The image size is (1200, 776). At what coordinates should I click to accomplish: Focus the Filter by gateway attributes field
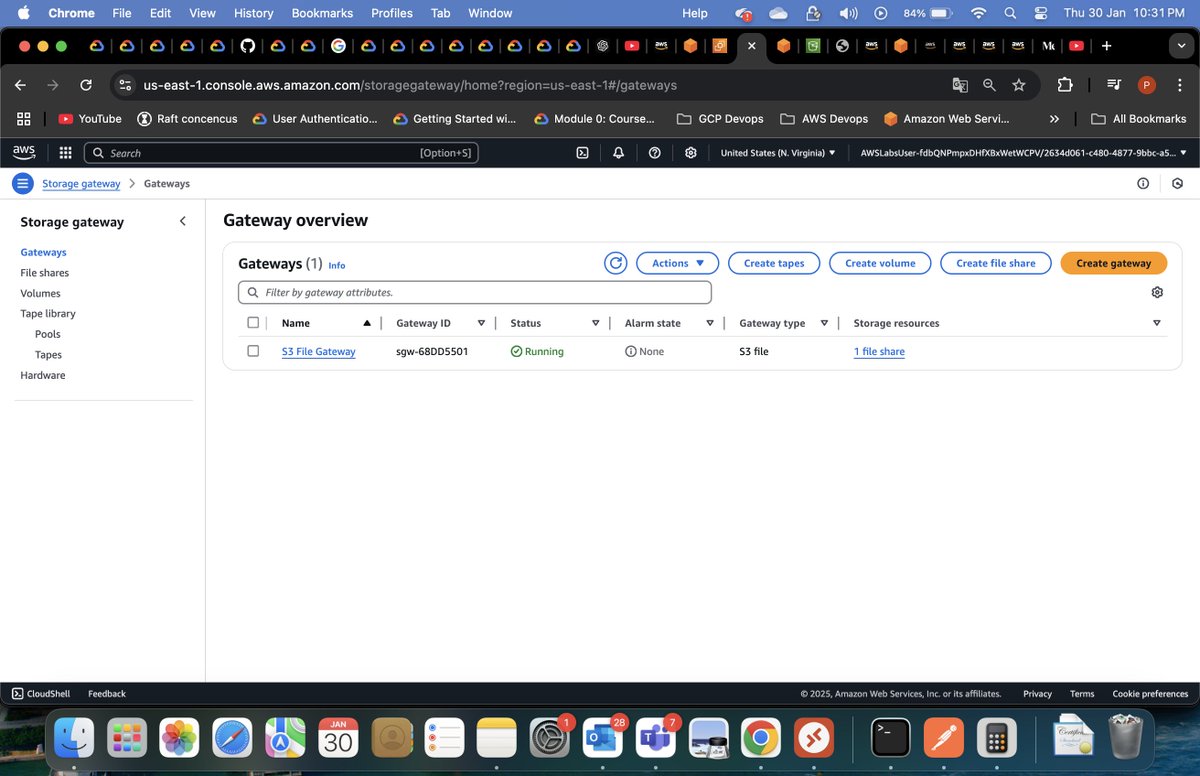coord(475,292)
